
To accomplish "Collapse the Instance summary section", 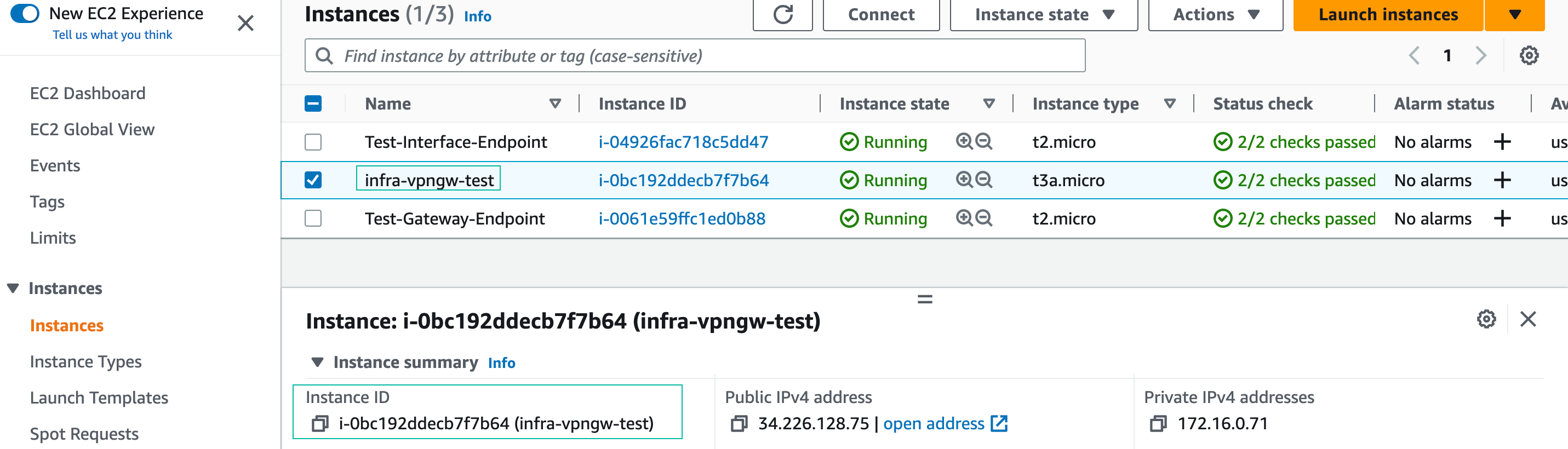I will [317, 362].
